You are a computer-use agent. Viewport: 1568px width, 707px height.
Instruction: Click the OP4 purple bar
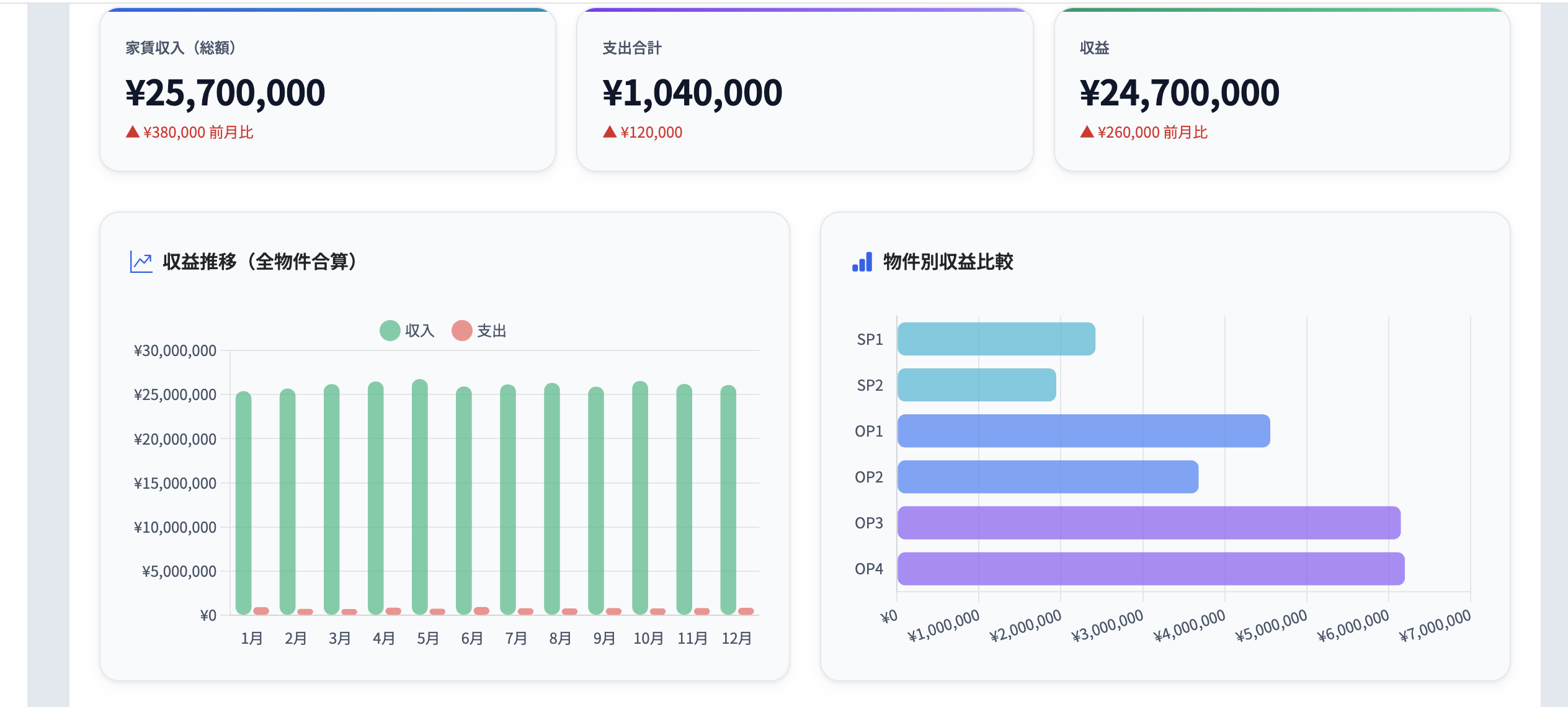pyautogui.click(x=1151, y=569)
